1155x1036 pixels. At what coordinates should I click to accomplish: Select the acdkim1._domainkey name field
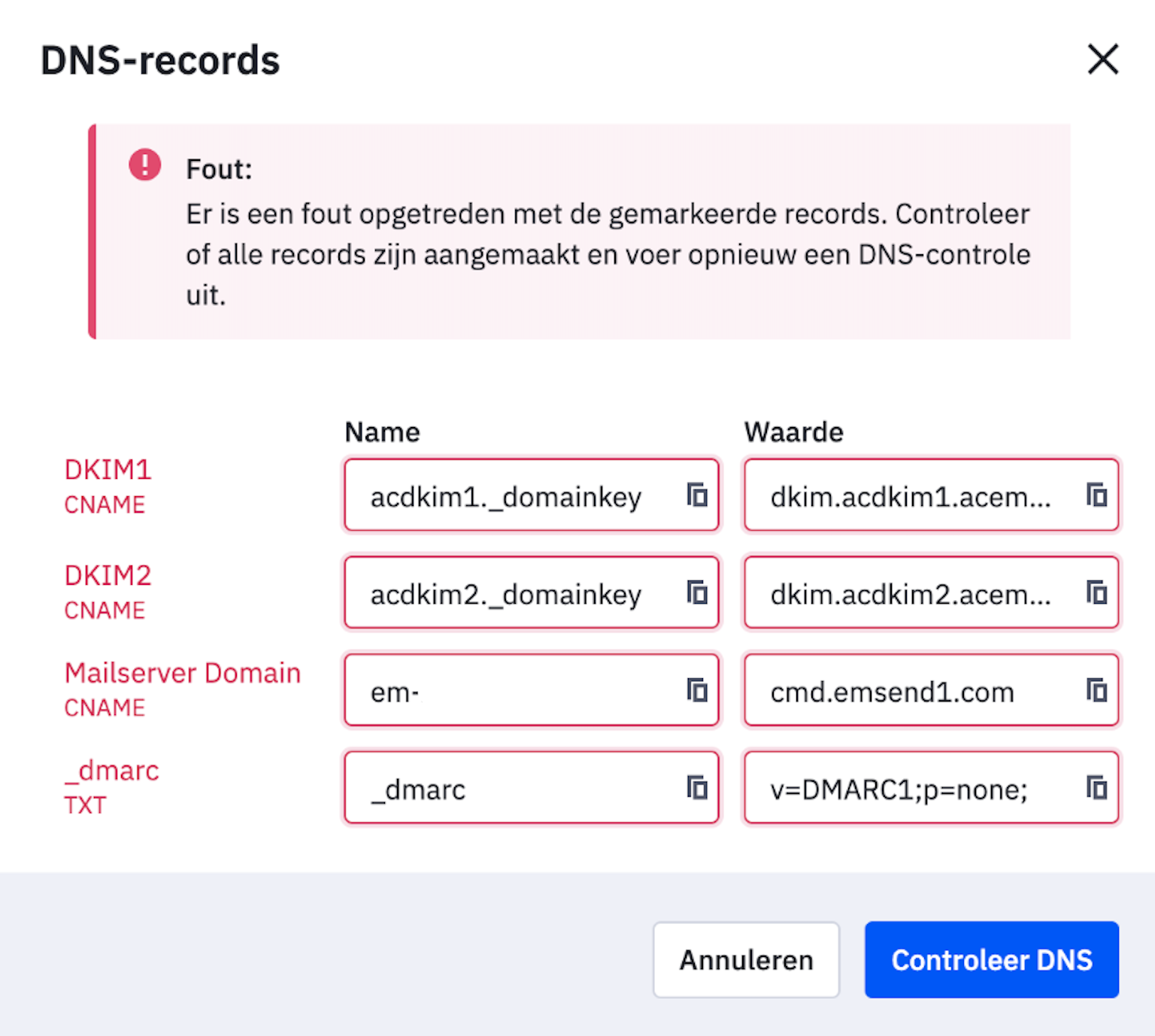[x=532, y=495]
